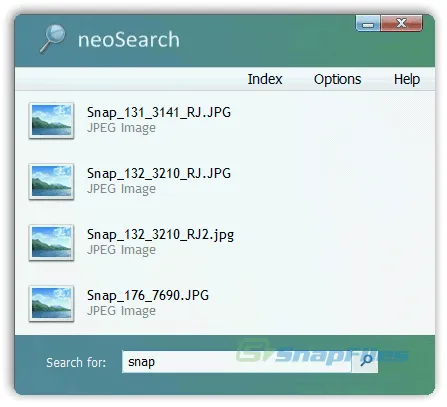Click file name Snap_132_3210_RJ.JPG
447x407 pixels.
pyautogui.click(x=159, y=174)
